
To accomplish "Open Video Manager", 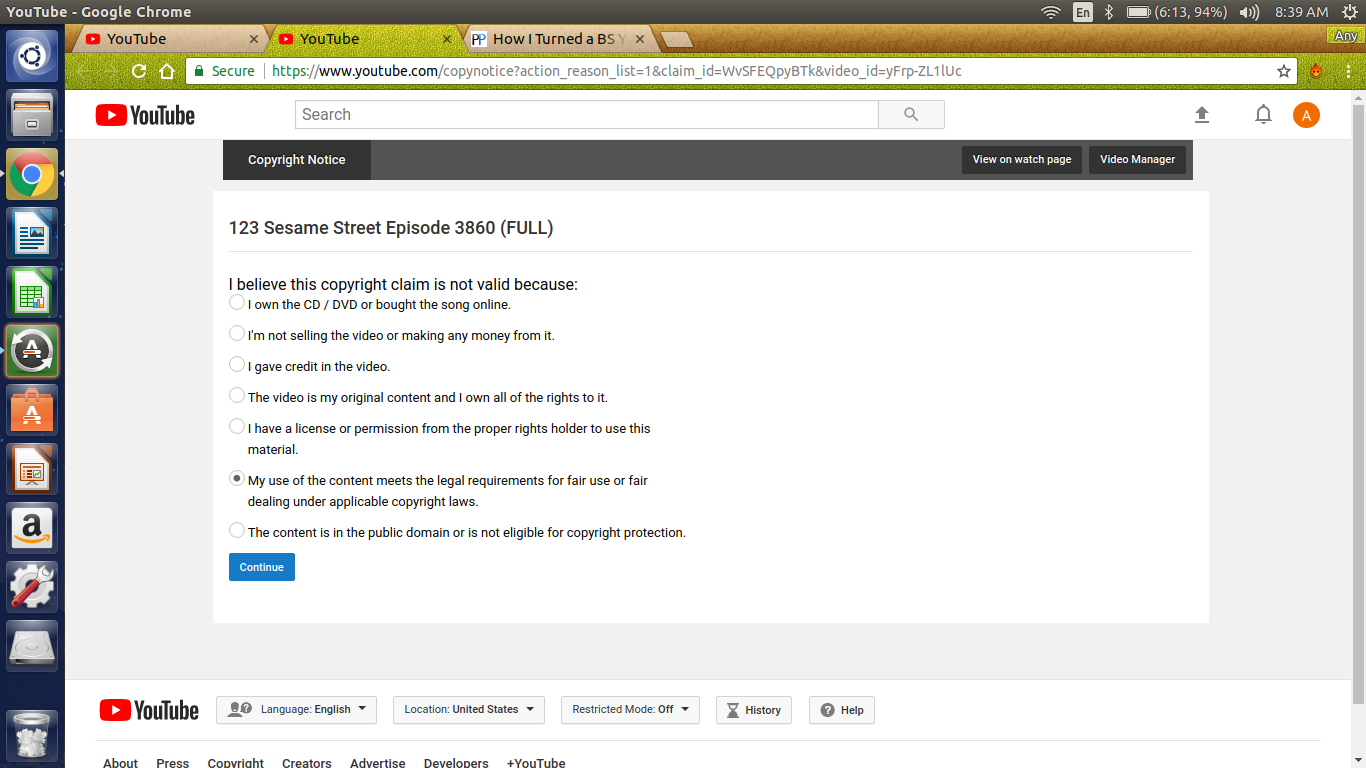I will pyautogui.click(x=1138, y=160).
